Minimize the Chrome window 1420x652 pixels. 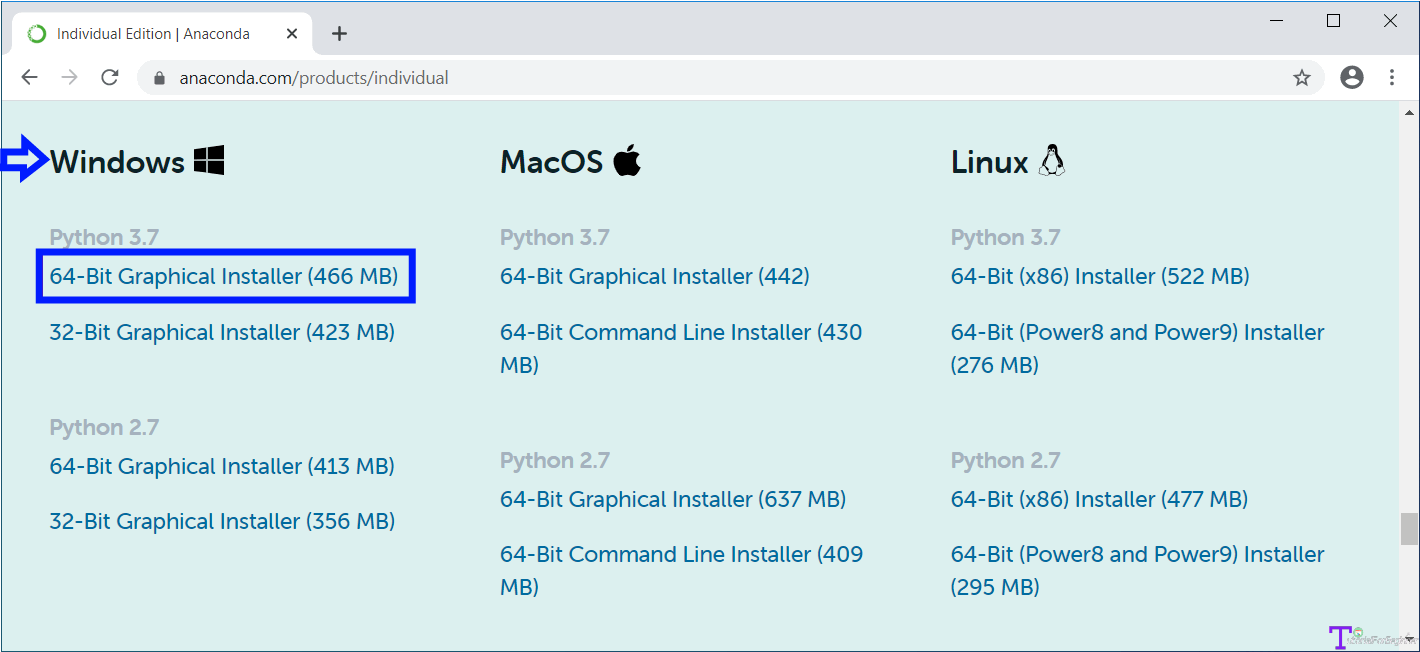tap(1277, 21)
